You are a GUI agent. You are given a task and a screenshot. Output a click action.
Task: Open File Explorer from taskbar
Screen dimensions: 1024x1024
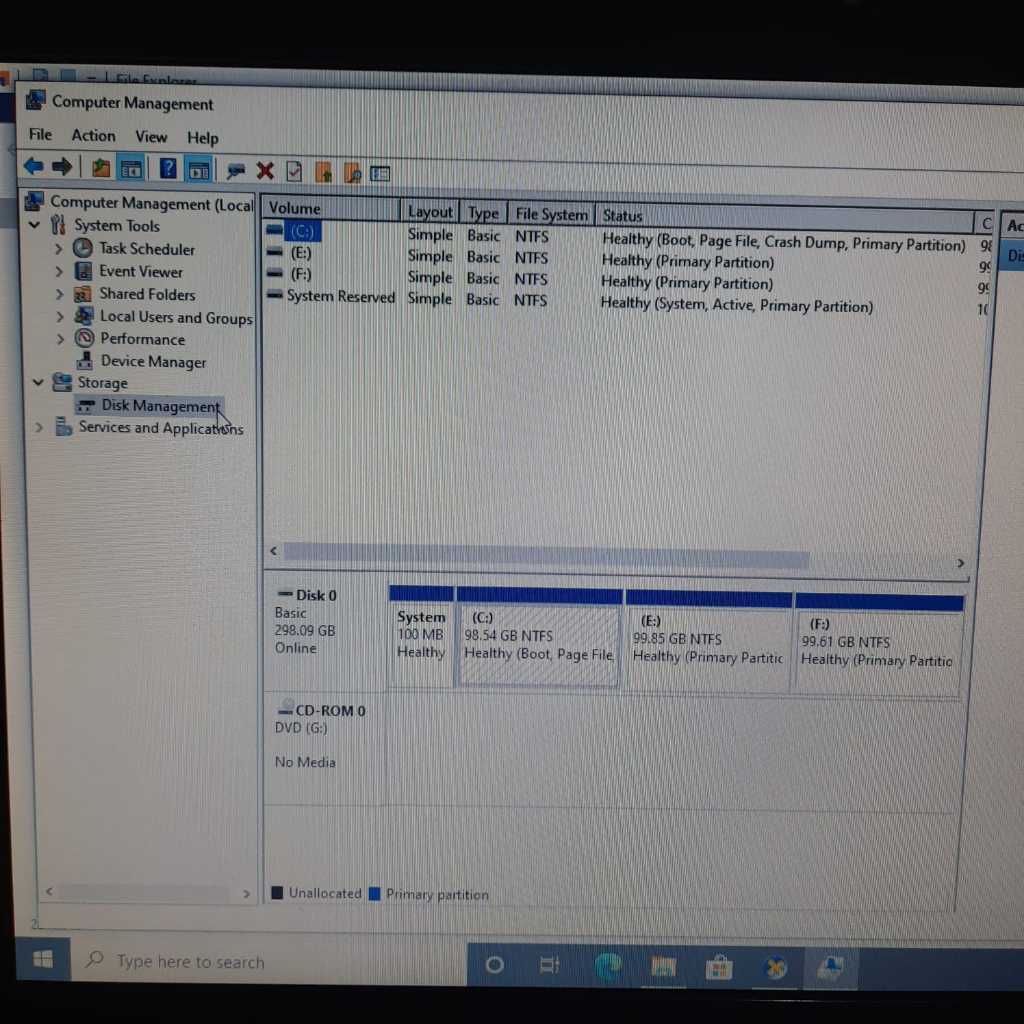663,967
